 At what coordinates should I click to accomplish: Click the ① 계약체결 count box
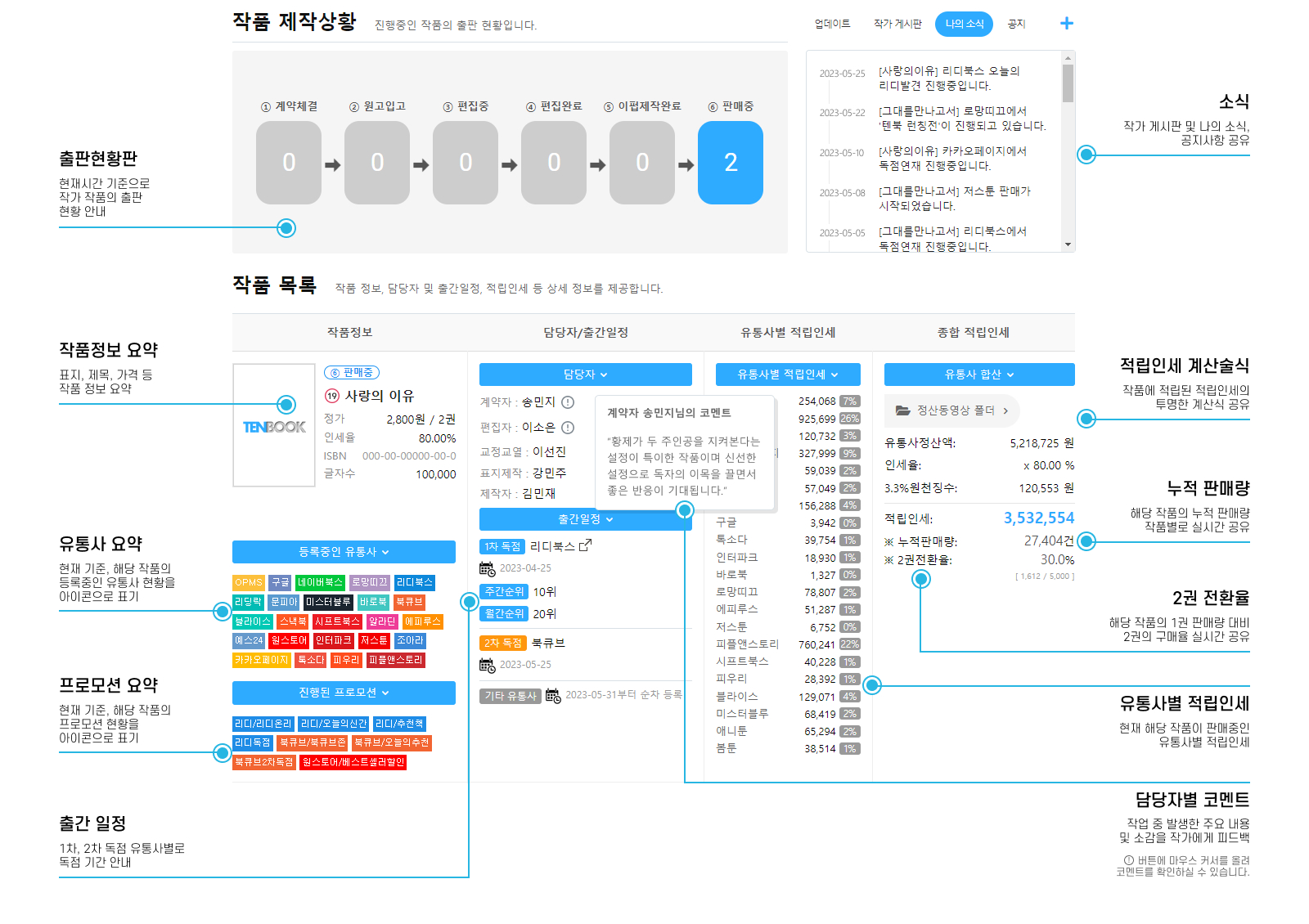coord(289,163)
